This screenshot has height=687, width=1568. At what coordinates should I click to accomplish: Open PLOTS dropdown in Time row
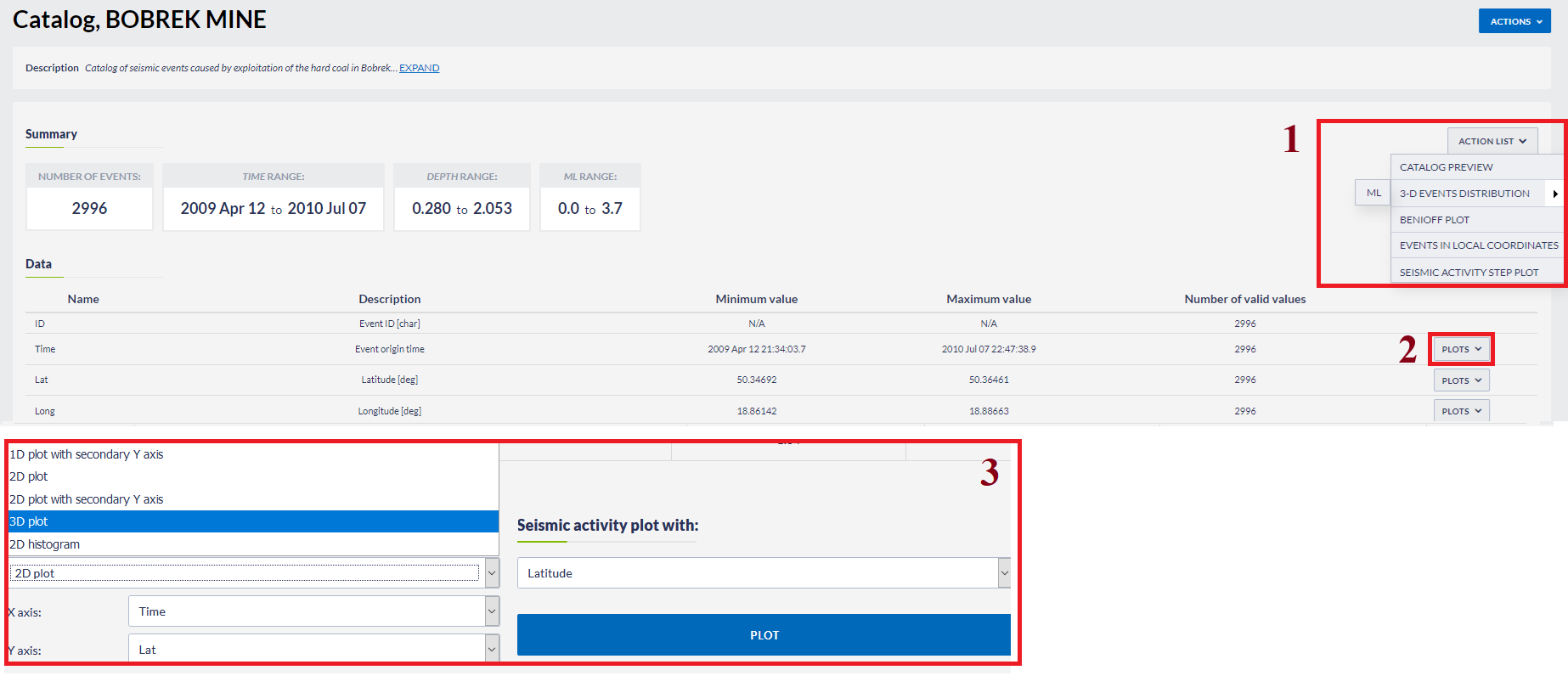[1461, 349]
